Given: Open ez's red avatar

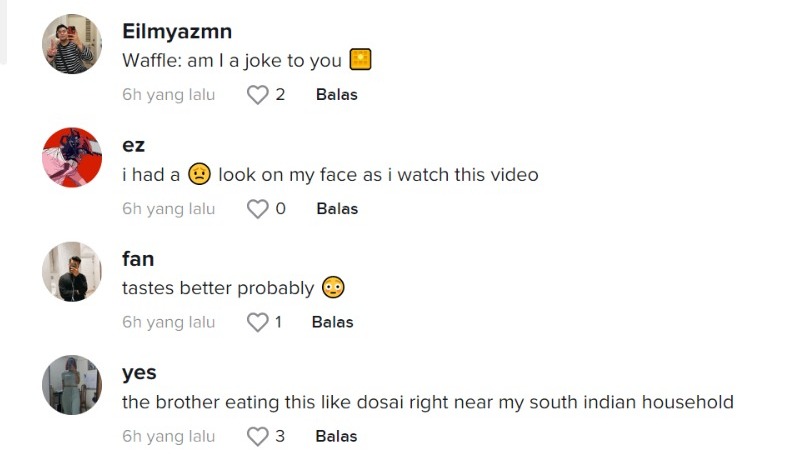Looking at the screenshot, I should [72, 158].
